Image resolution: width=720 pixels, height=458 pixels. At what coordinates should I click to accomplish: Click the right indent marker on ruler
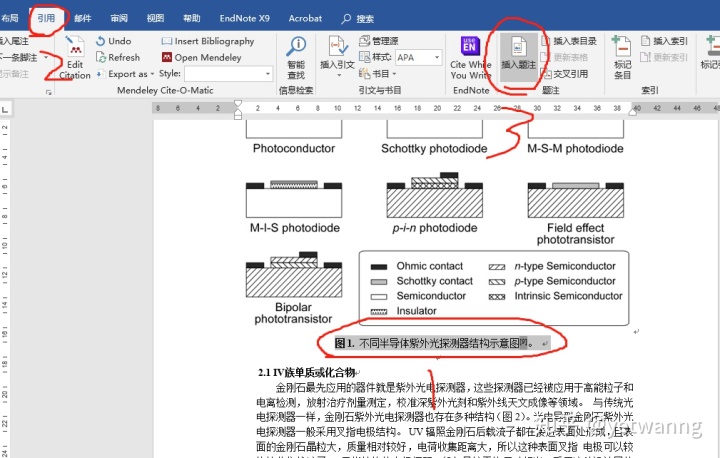click(x=633, y=112)
